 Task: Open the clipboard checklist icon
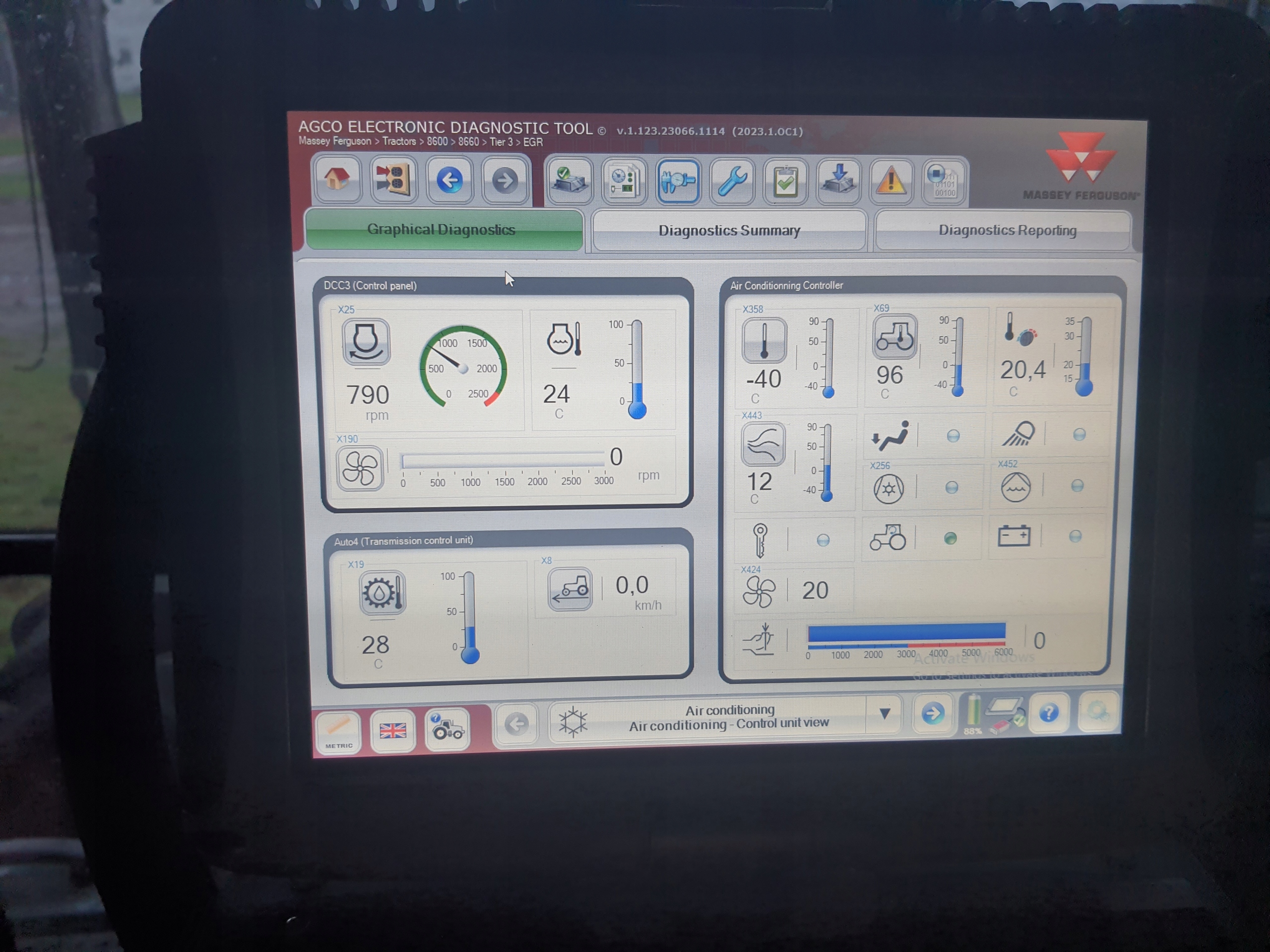785,182
